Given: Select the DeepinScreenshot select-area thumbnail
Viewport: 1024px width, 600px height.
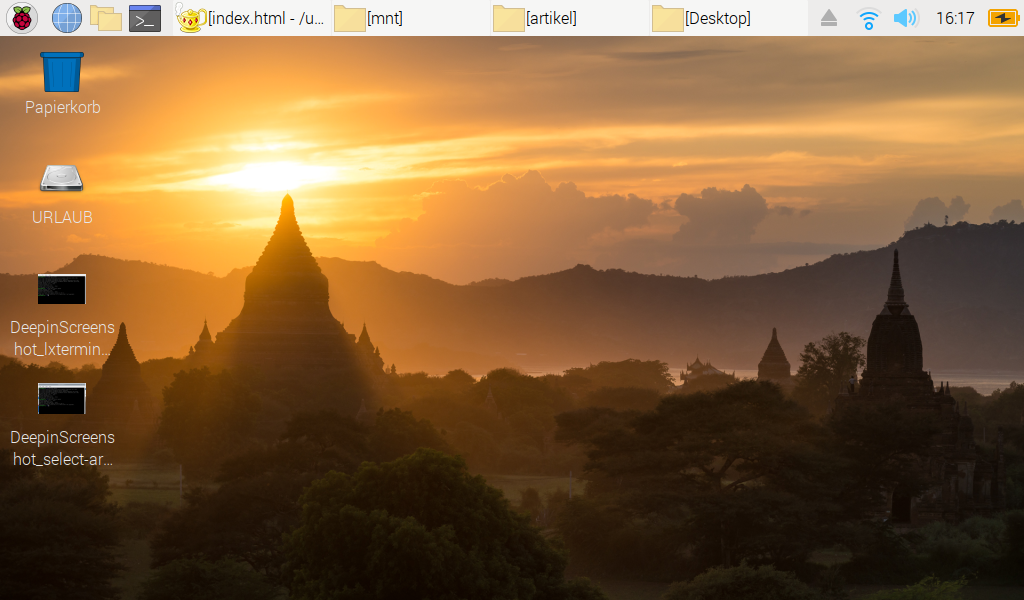Looking at the screenshot, I should click(x=62, y=399).
